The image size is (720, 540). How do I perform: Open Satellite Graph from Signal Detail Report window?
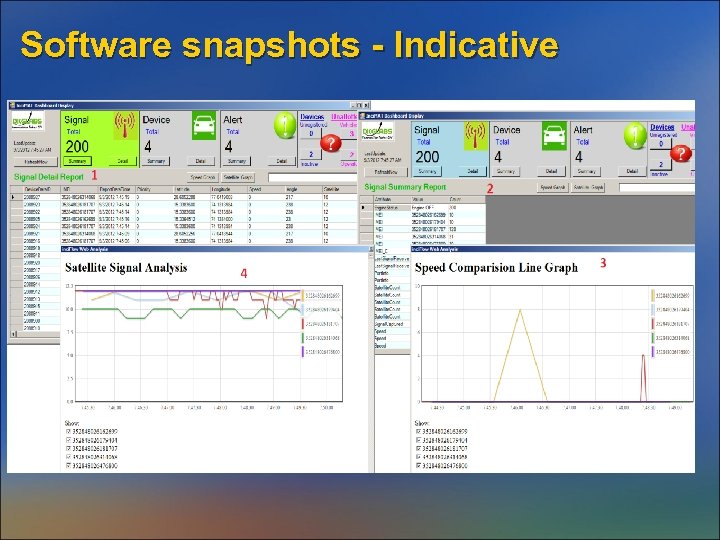[x=238, y=177]
